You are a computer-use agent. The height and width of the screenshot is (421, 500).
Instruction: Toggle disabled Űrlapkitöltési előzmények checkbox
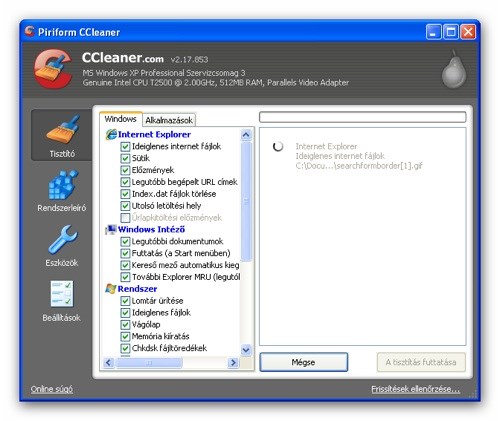click(125, 218)
